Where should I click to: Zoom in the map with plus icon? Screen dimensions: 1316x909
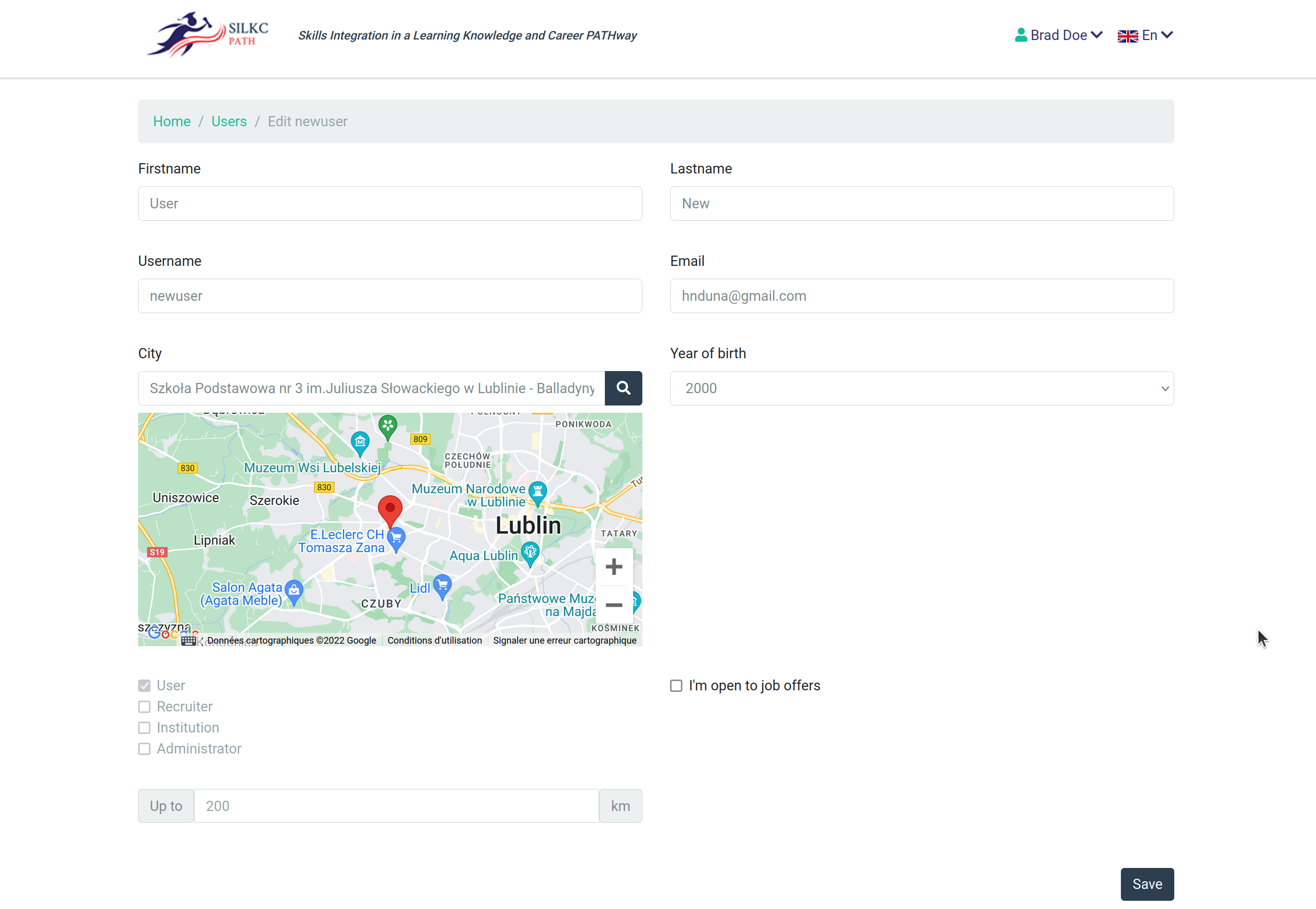click(x=614, y=567)
